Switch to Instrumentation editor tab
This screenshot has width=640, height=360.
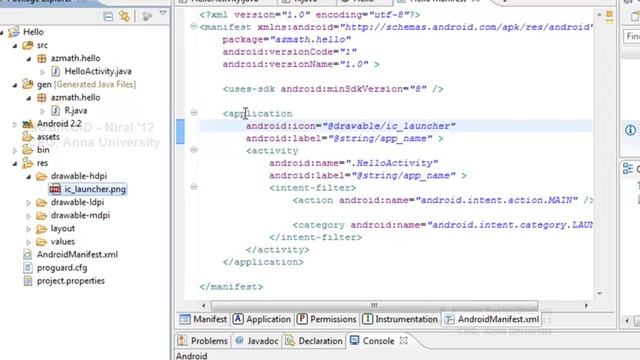pos(400,319)
